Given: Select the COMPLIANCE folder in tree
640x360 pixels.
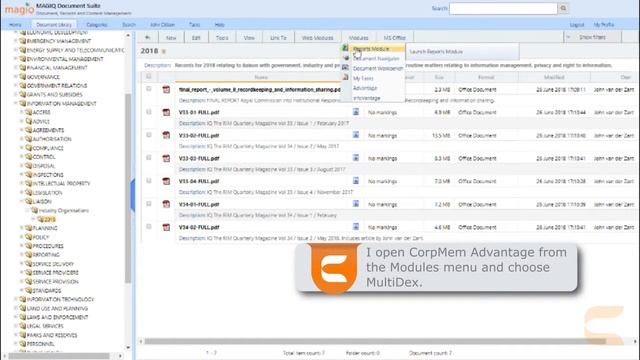Looking at the screenshot, I should click(x=48, y=148).
